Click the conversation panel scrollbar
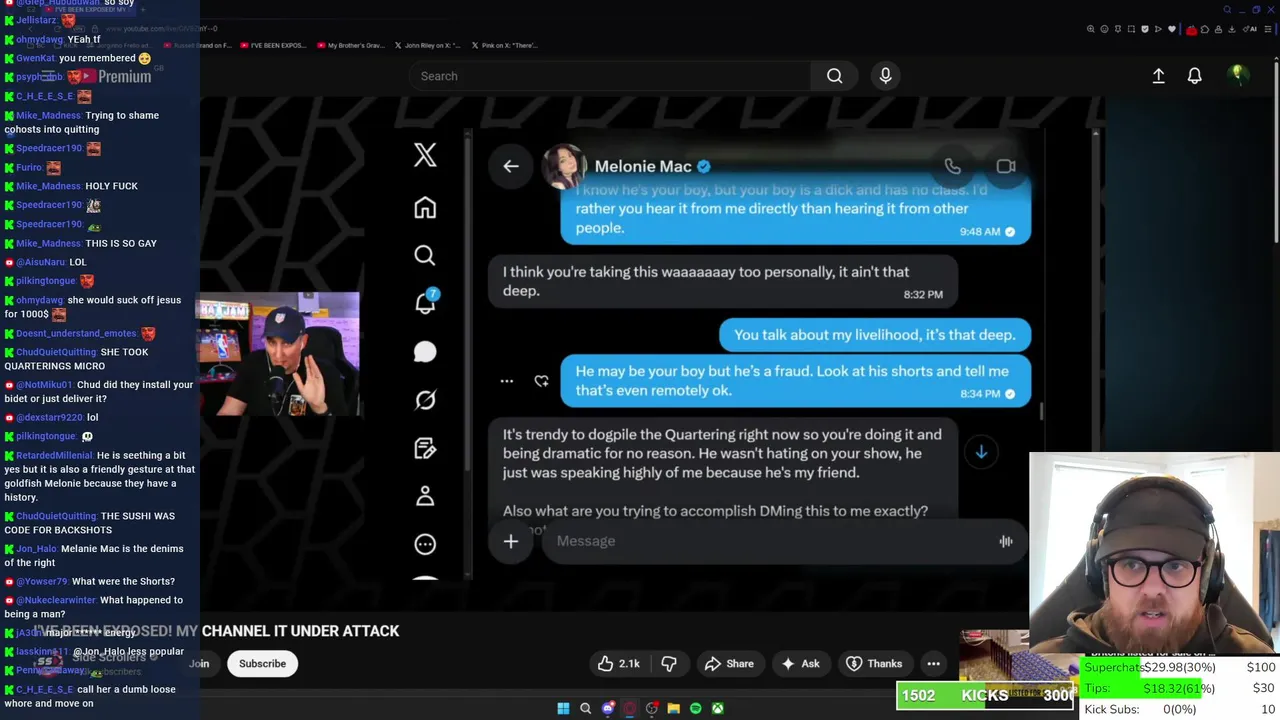1280x720 pixels. [1042, 411]
